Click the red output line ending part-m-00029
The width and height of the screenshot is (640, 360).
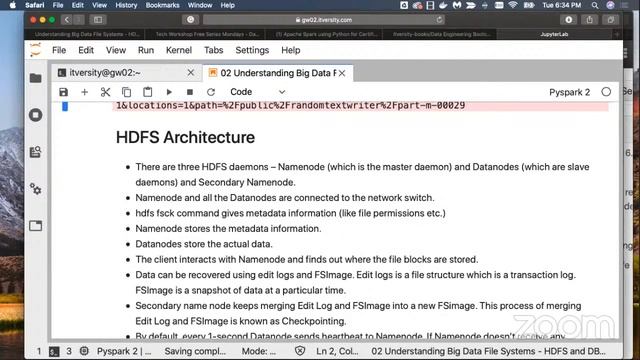pos(290,106)
